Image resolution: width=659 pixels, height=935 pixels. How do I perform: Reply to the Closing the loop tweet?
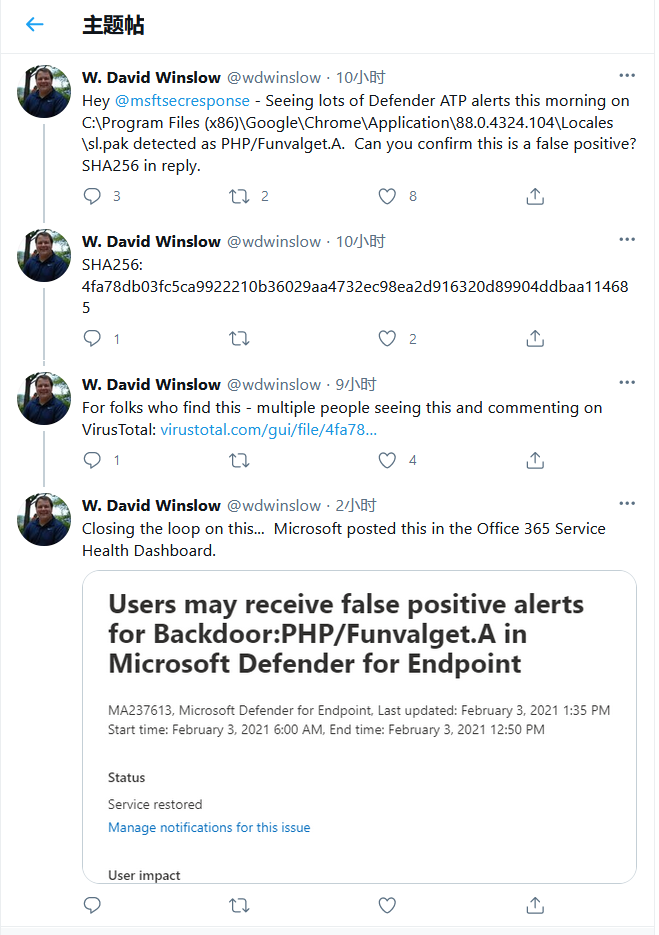click(93, 905)
